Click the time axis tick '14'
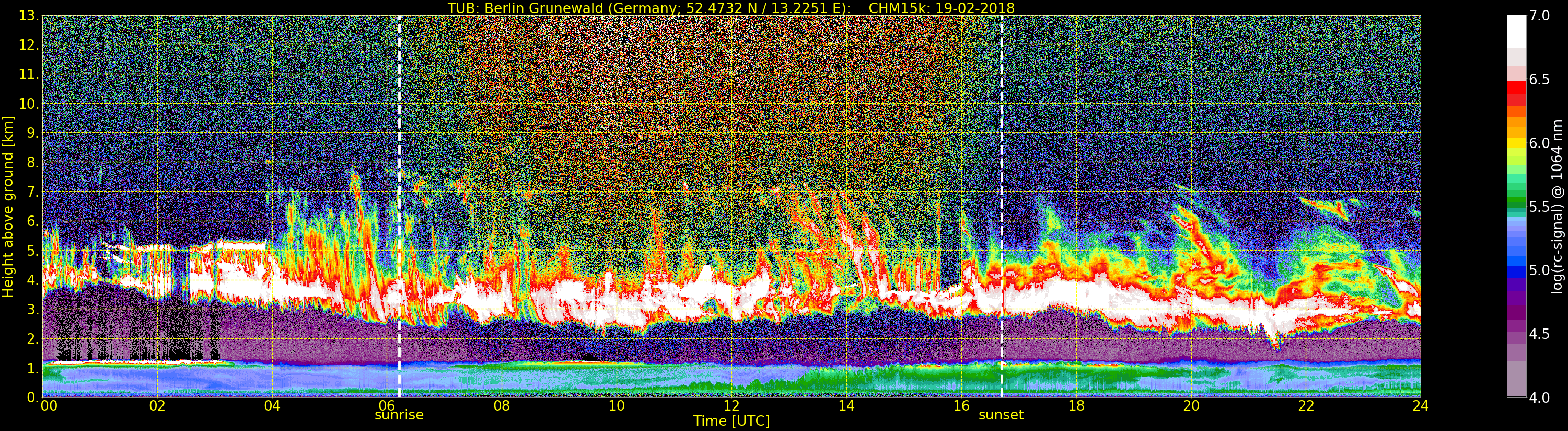Viewport: 1568px width, 431px height. click(846, 406)
